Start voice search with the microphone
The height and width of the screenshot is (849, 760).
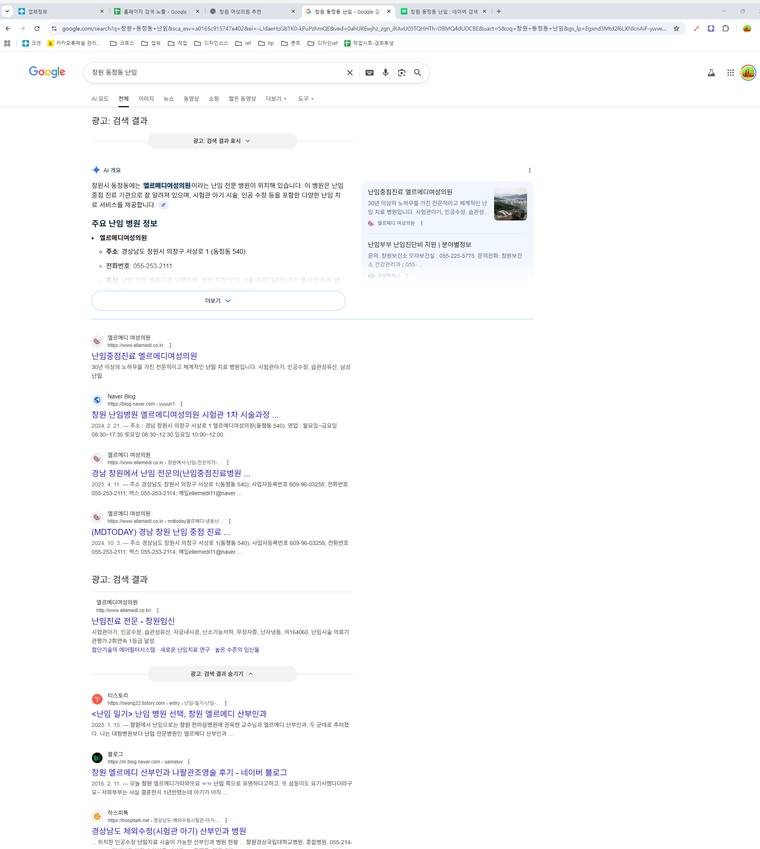point(385,73)
